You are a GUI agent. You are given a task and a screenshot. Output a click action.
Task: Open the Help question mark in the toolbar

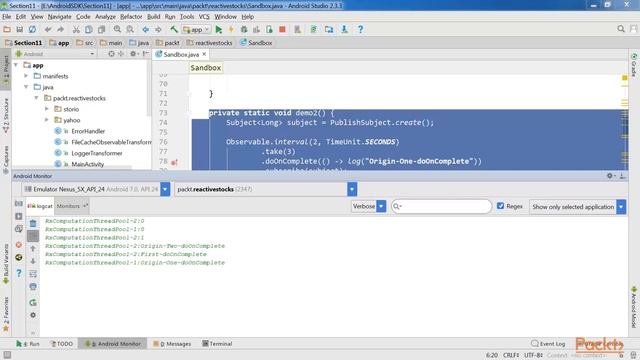tap(360, 29)
